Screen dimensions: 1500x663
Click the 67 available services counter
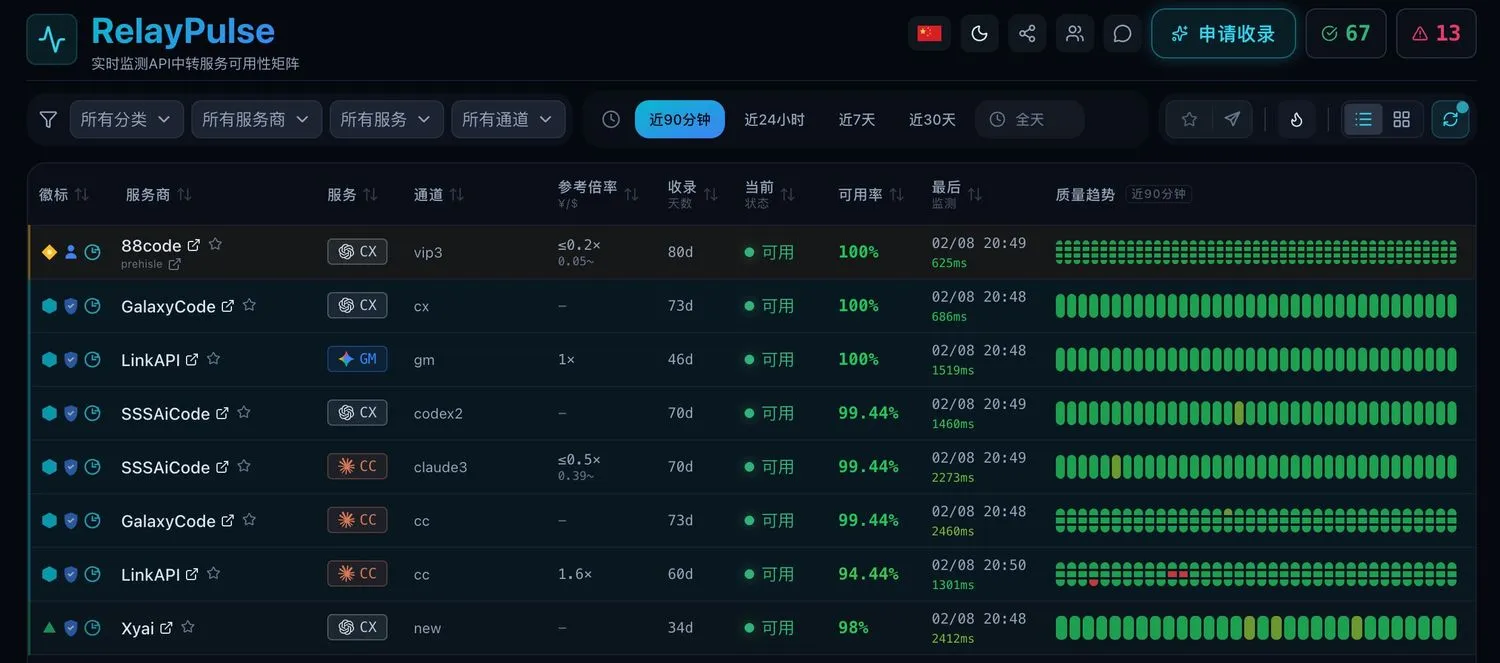pos(1346,34)
